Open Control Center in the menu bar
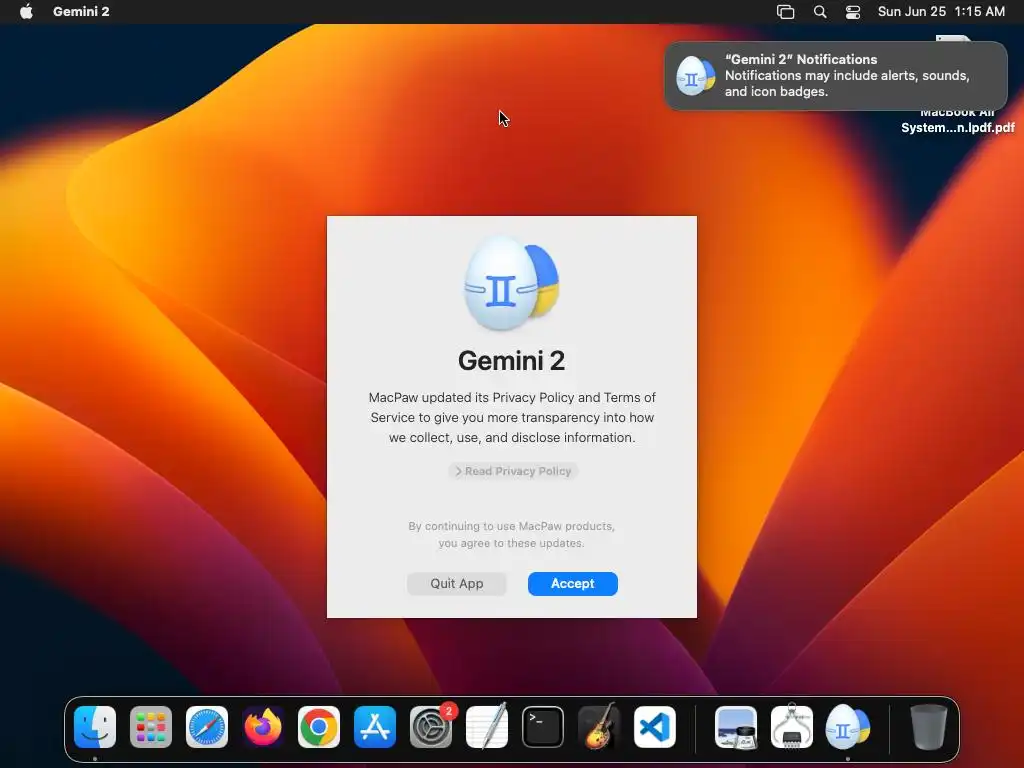The image size is (1024, 768). (x=852, y=12)
